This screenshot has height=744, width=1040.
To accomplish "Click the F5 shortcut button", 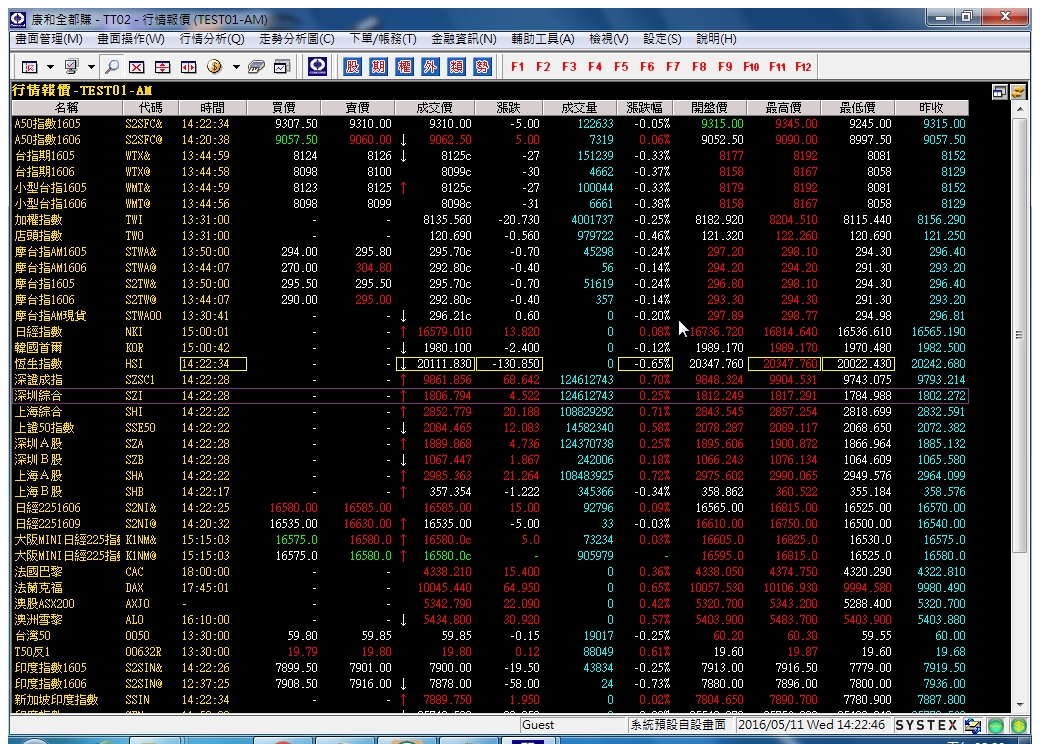I will point(621,67).
